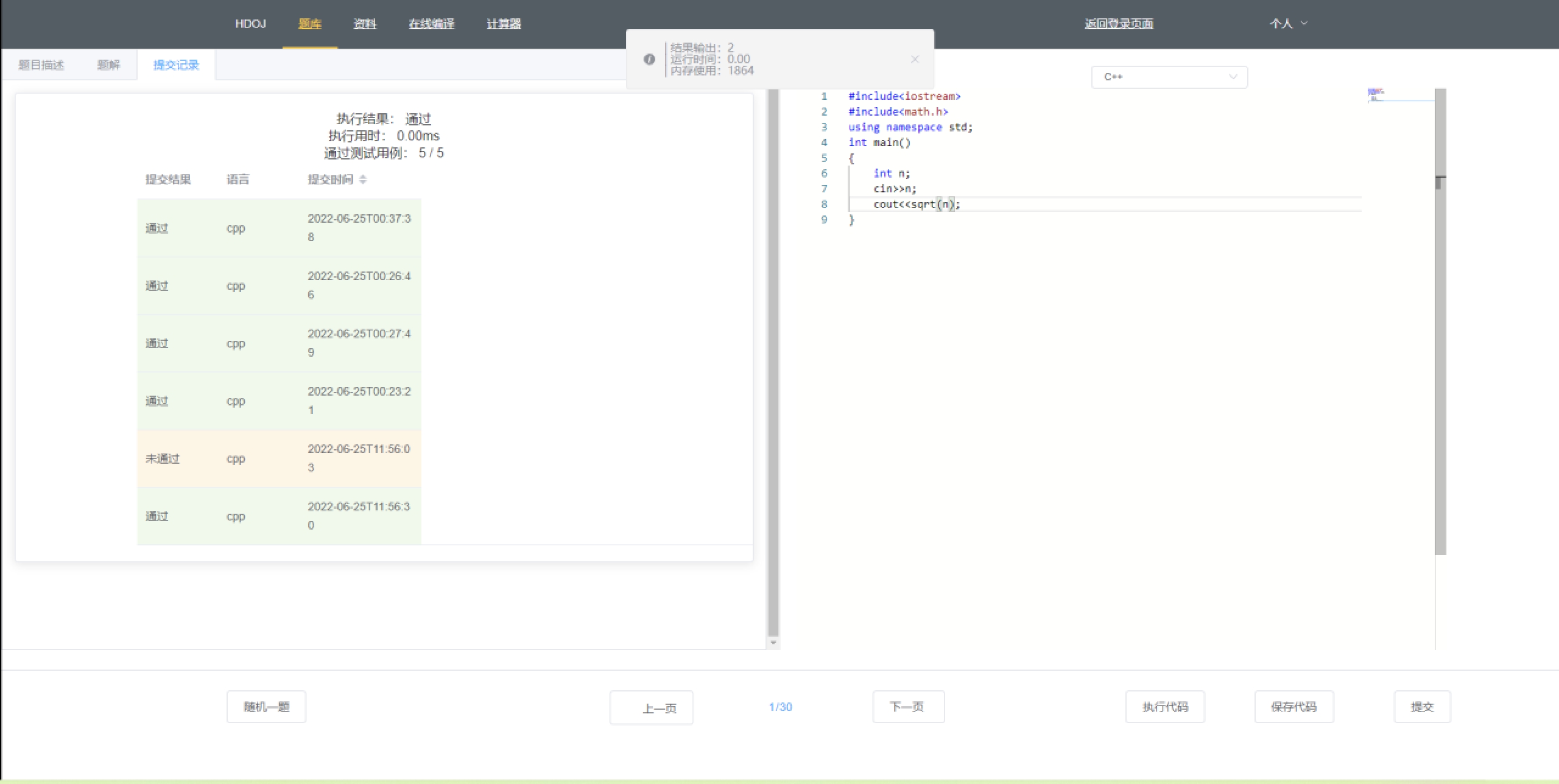Select the submission at 2022-06-25T00:37:38
Image resolution: width=1559 pixels, height=784 pixels.
[279, 228]
